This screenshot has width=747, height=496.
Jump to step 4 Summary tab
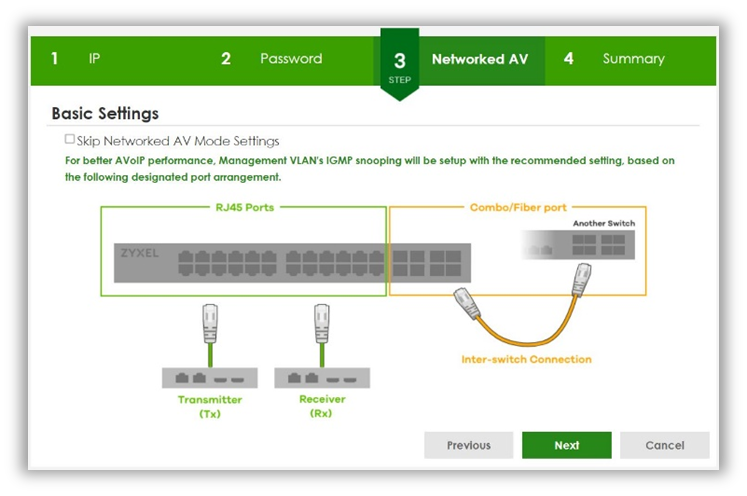(632, 59)
